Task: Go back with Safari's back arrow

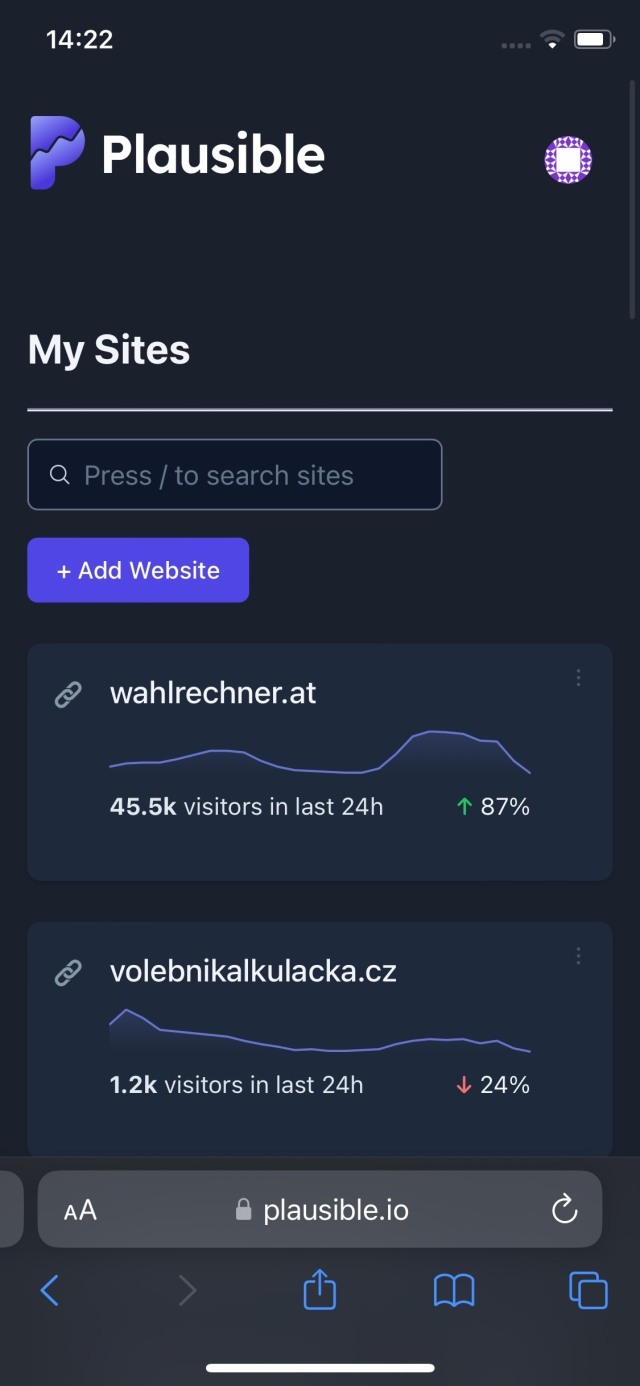Action: [x=49, y=1291]
